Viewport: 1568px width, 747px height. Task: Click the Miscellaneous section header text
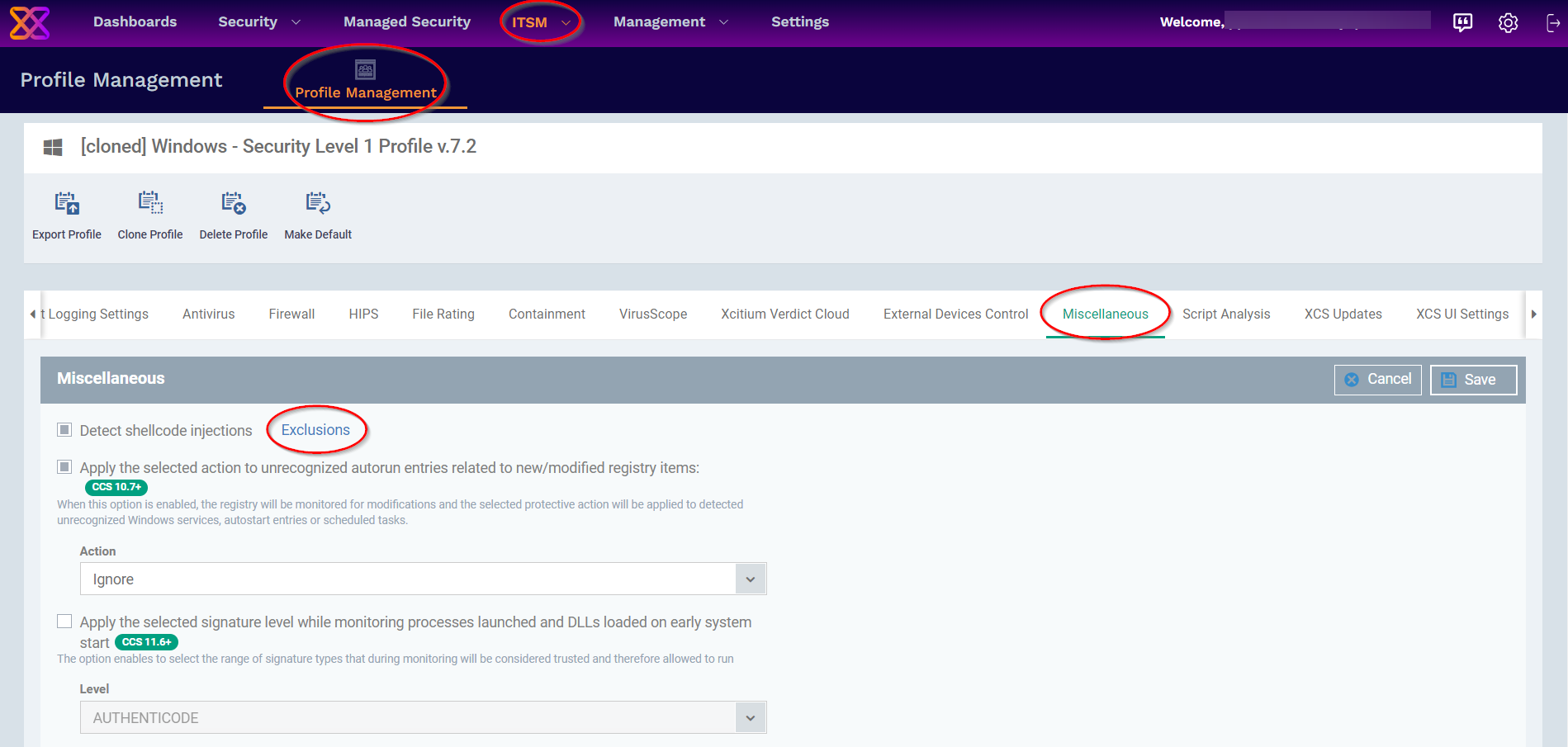111,379
